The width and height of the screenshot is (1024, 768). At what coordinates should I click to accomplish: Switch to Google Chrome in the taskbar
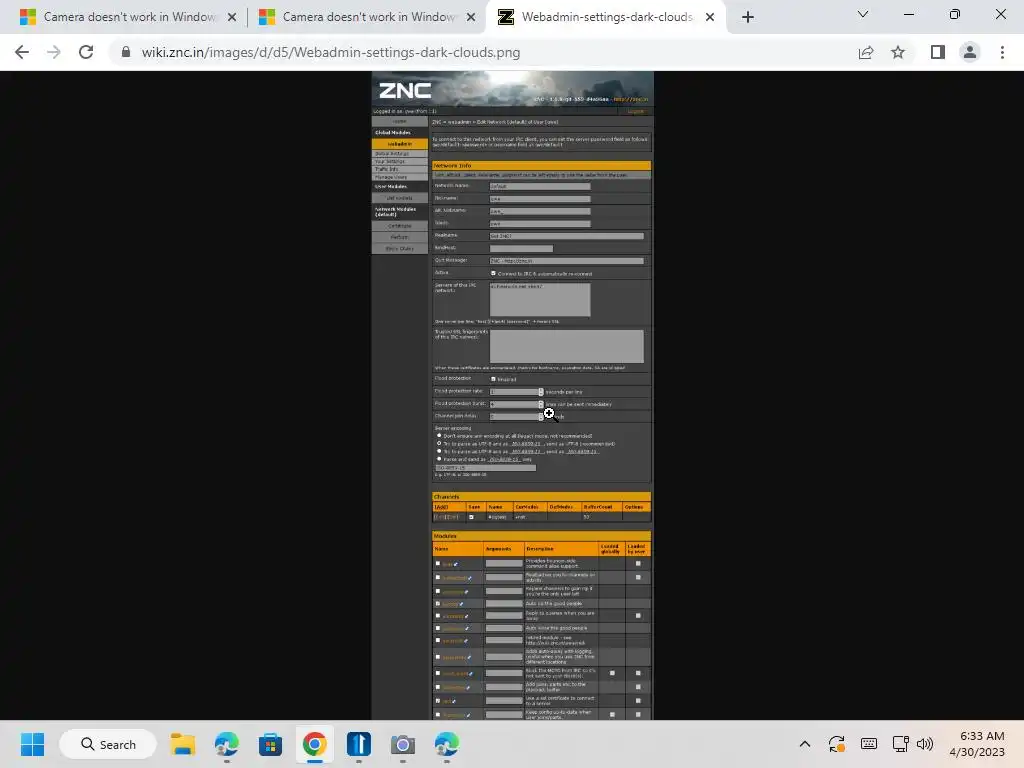pos(314,744)
